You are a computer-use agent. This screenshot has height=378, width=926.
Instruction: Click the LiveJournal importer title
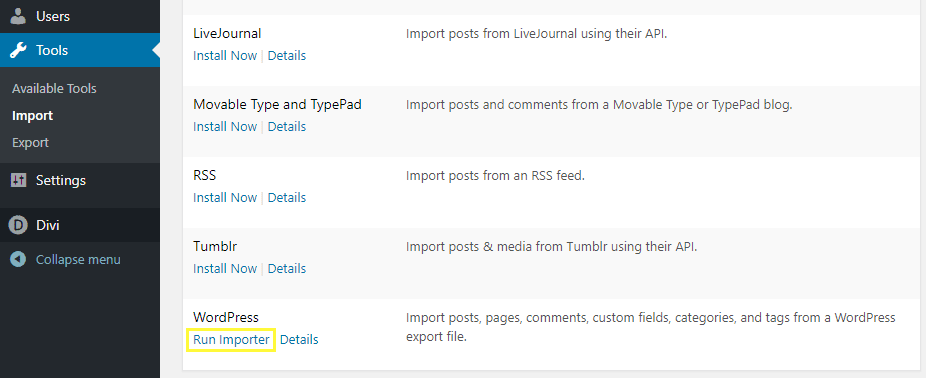[x=227, y=34]
